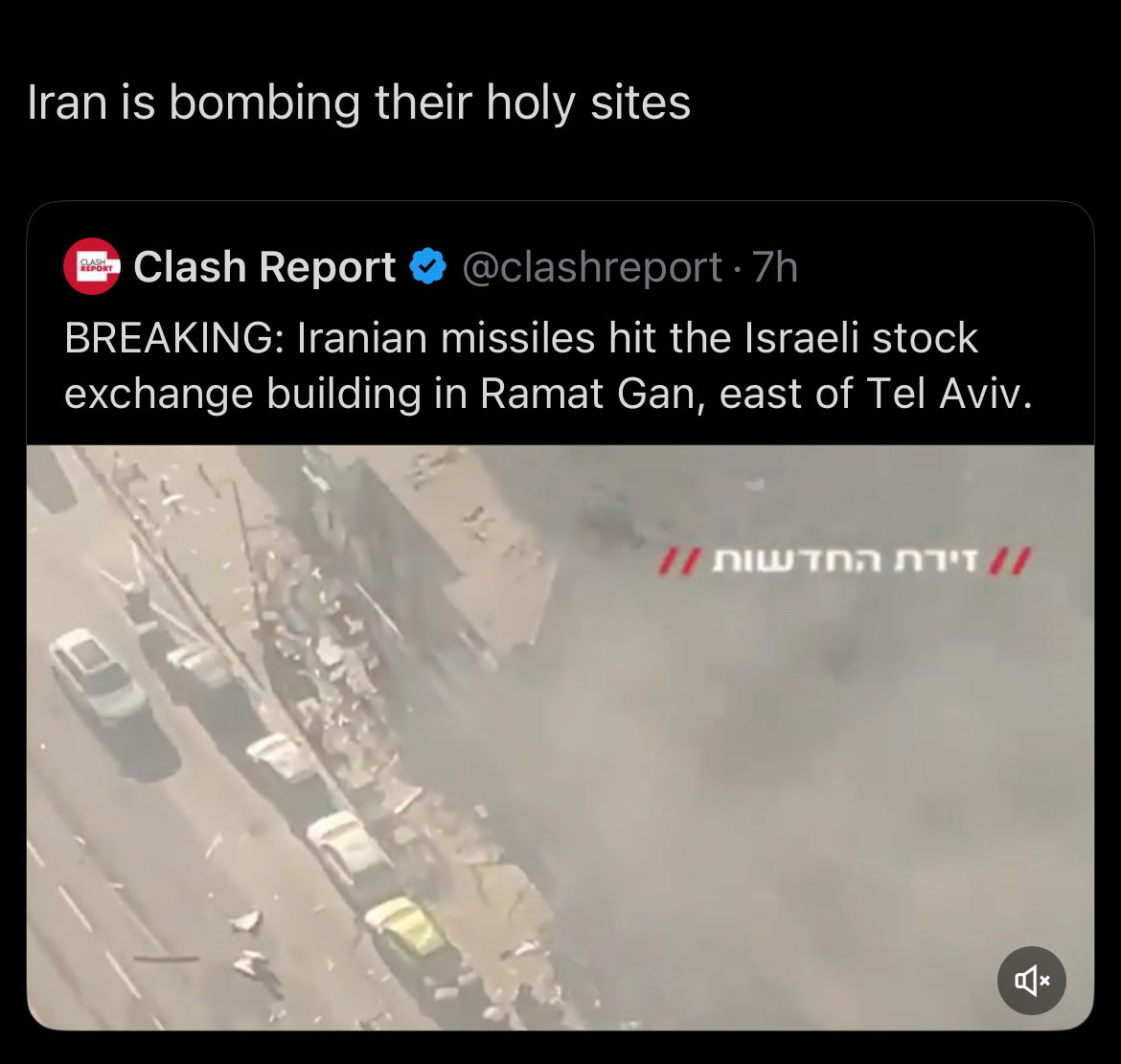Visit the @clashreport handle

click(592, 266)
